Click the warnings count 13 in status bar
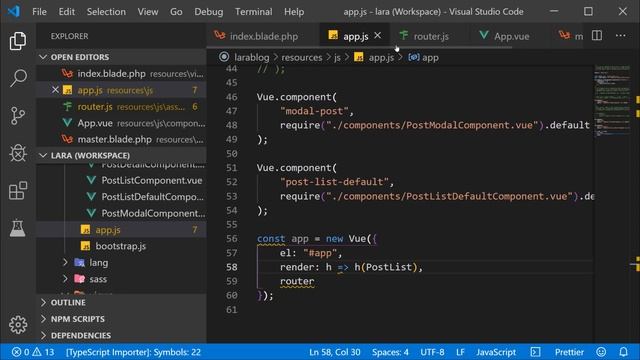This screenshot has height=360, width=640. point(43,352)
